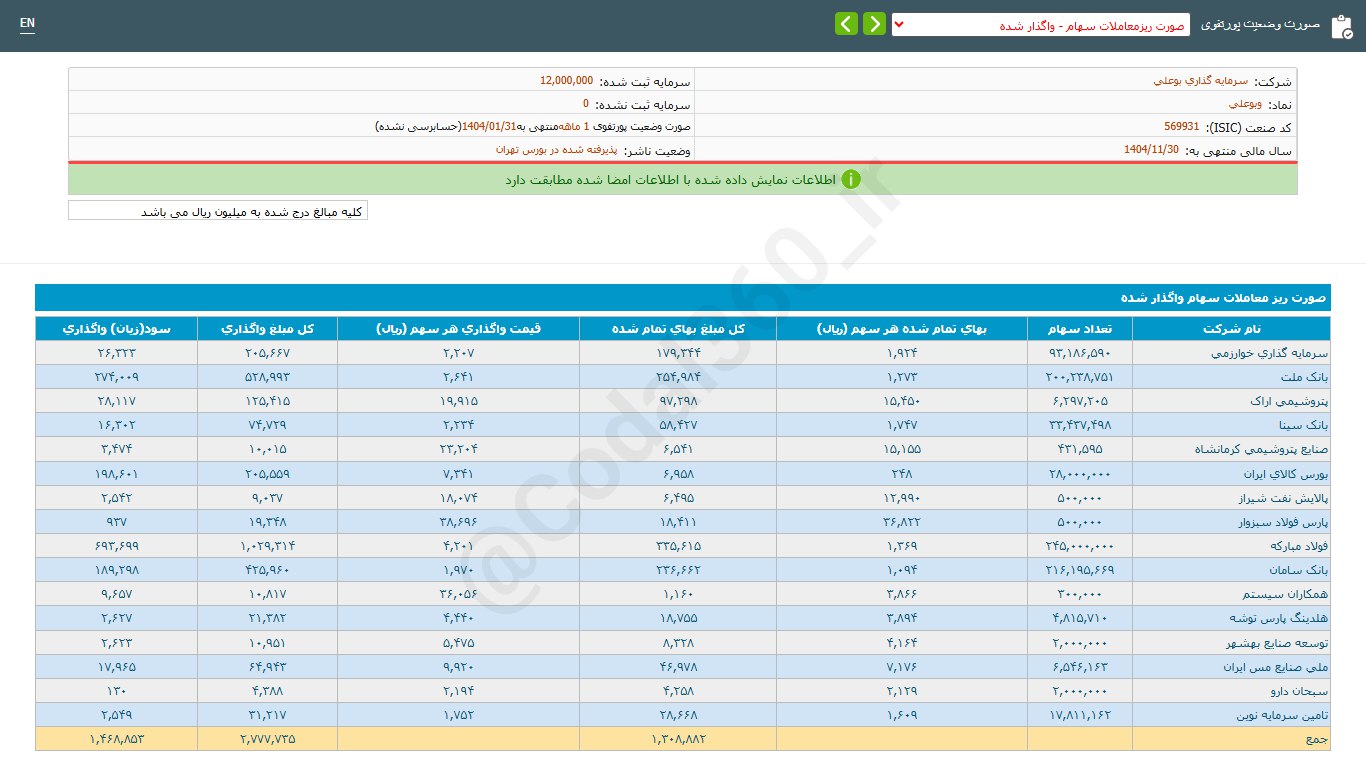Viewport: 1366px width, 768px height.
Task: Click the symbol value وبوعلی
Action: [x=1245, y=104]
